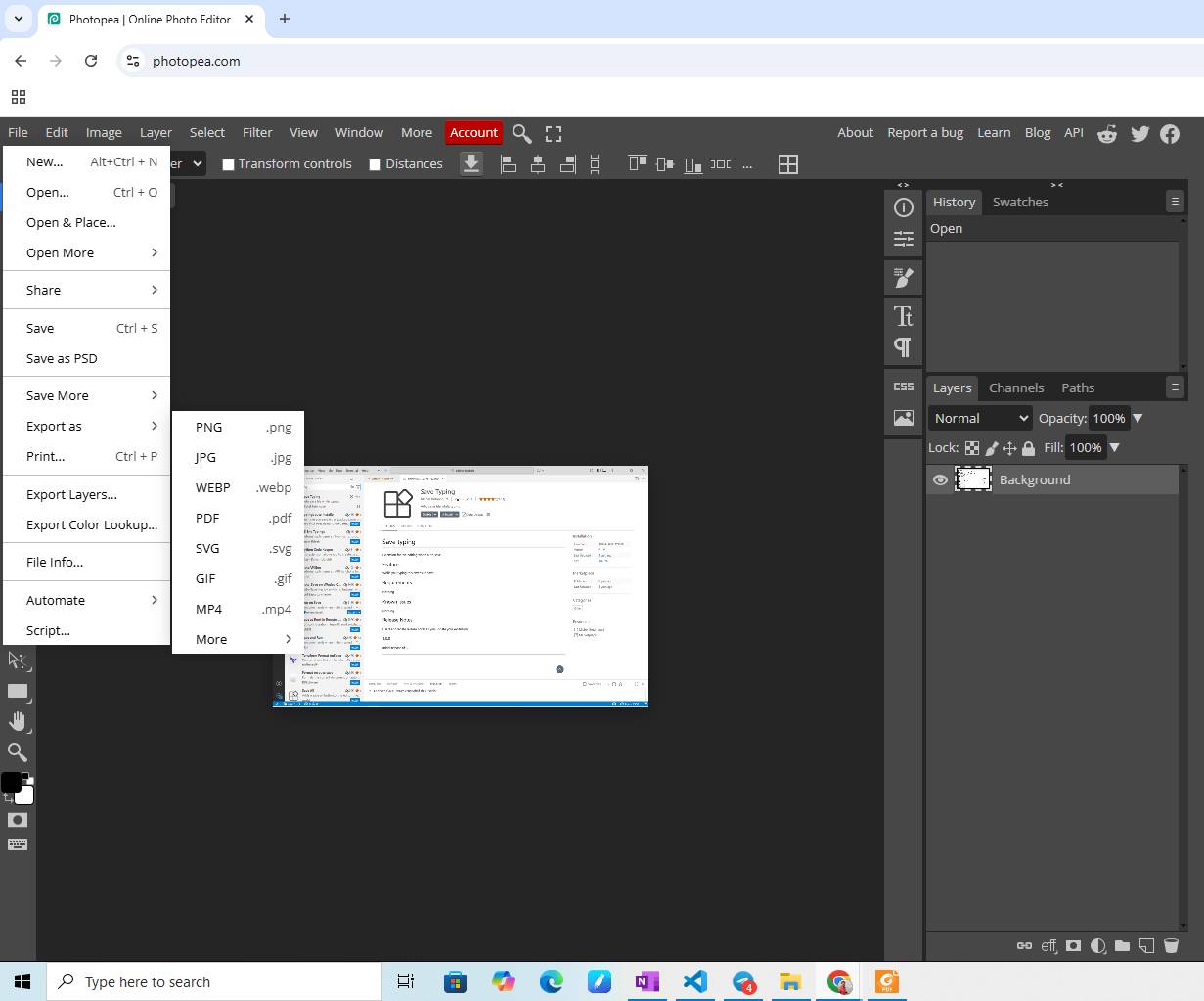Align horizontal centers icon

pyautogui.click(x=538, y=164)
